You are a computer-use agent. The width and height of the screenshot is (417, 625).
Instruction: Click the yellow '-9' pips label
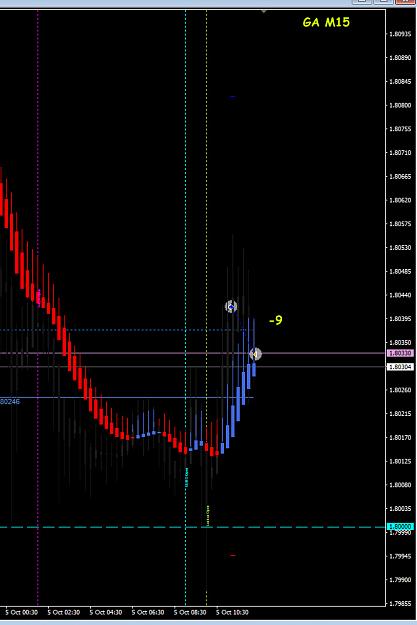[275, 320]
